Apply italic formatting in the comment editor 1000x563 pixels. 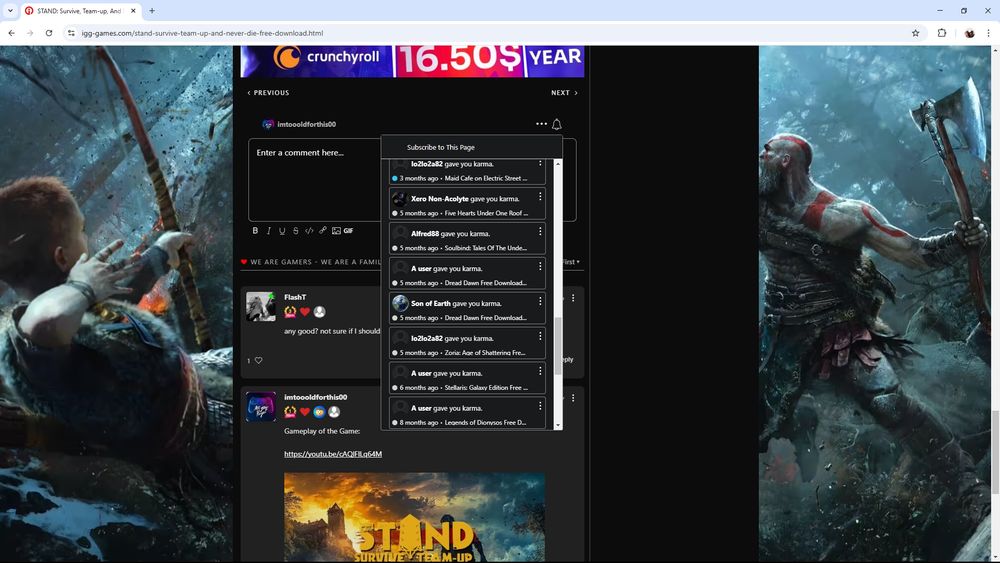click(268, 231)
